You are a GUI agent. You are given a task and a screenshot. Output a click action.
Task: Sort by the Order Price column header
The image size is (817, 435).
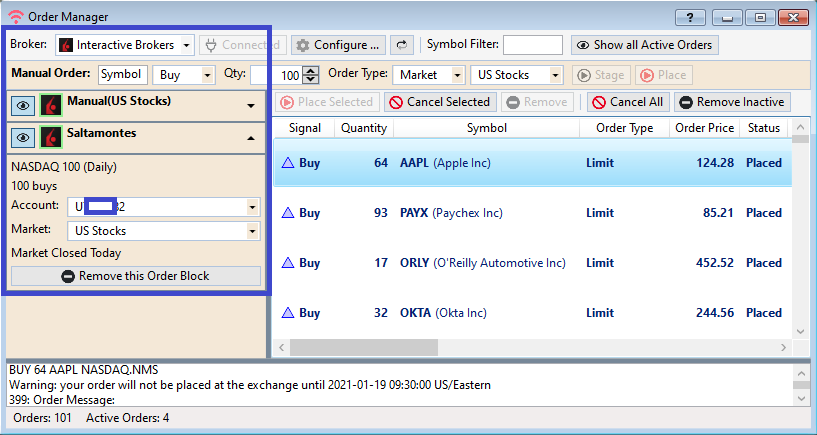coord(703,128)
